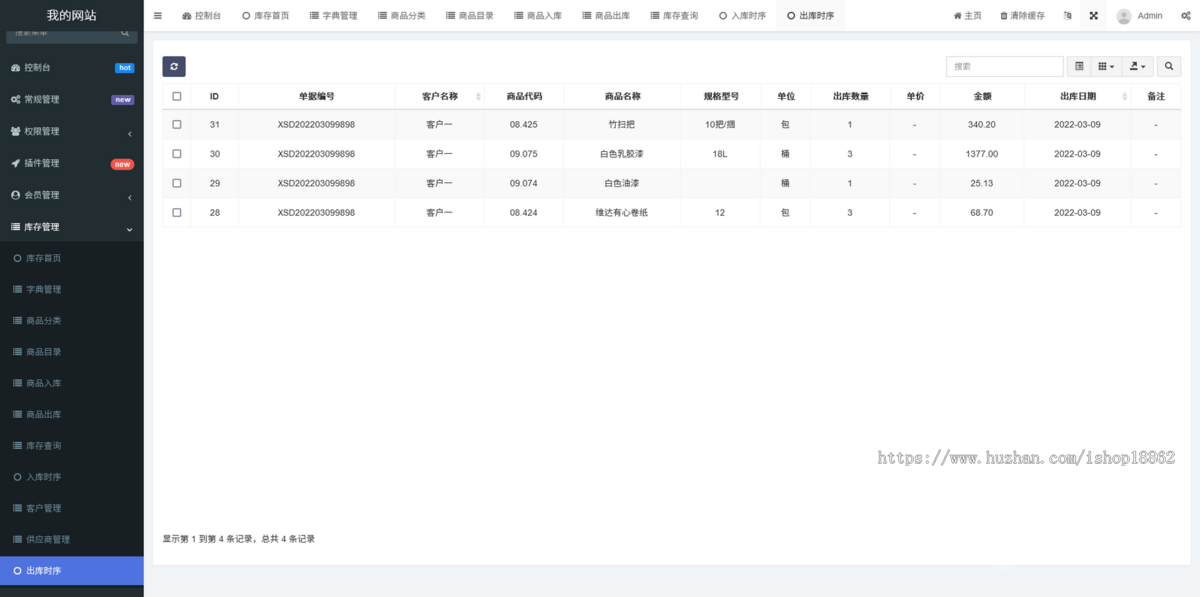Tick the checkbox beside row ID 28
Image resolution: width=1200 pixels, height=597 pixels.
click(x=177, y=212)
